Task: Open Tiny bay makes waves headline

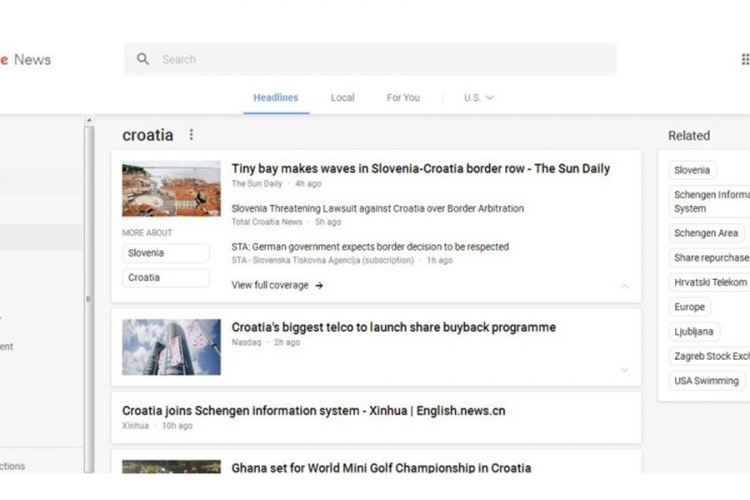Action: coord(421,169)
